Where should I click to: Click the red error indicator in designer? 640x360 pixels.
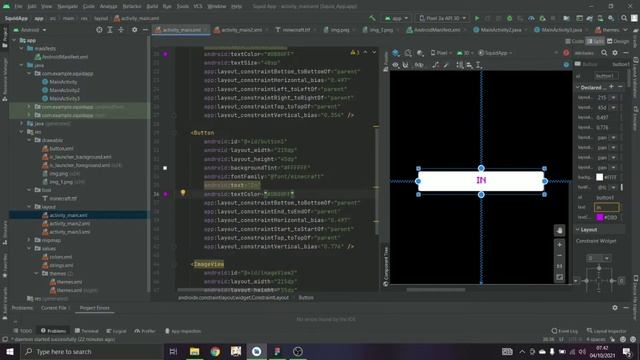click(566, 53)
